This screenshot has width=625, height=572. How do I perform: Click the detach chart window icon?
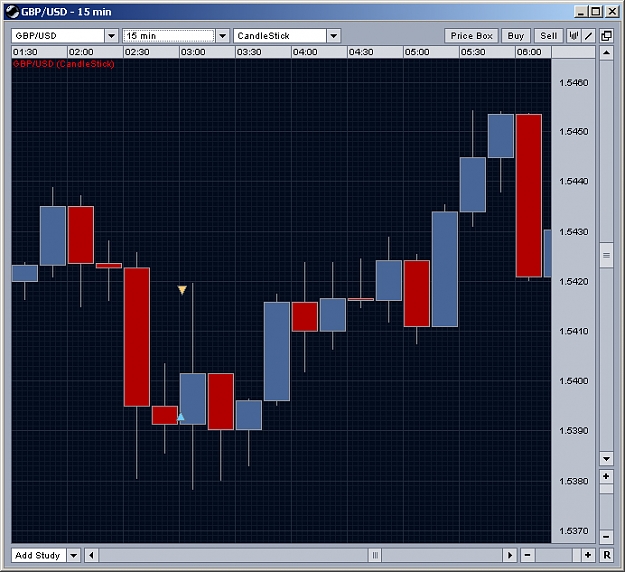[x=606, y=36]
